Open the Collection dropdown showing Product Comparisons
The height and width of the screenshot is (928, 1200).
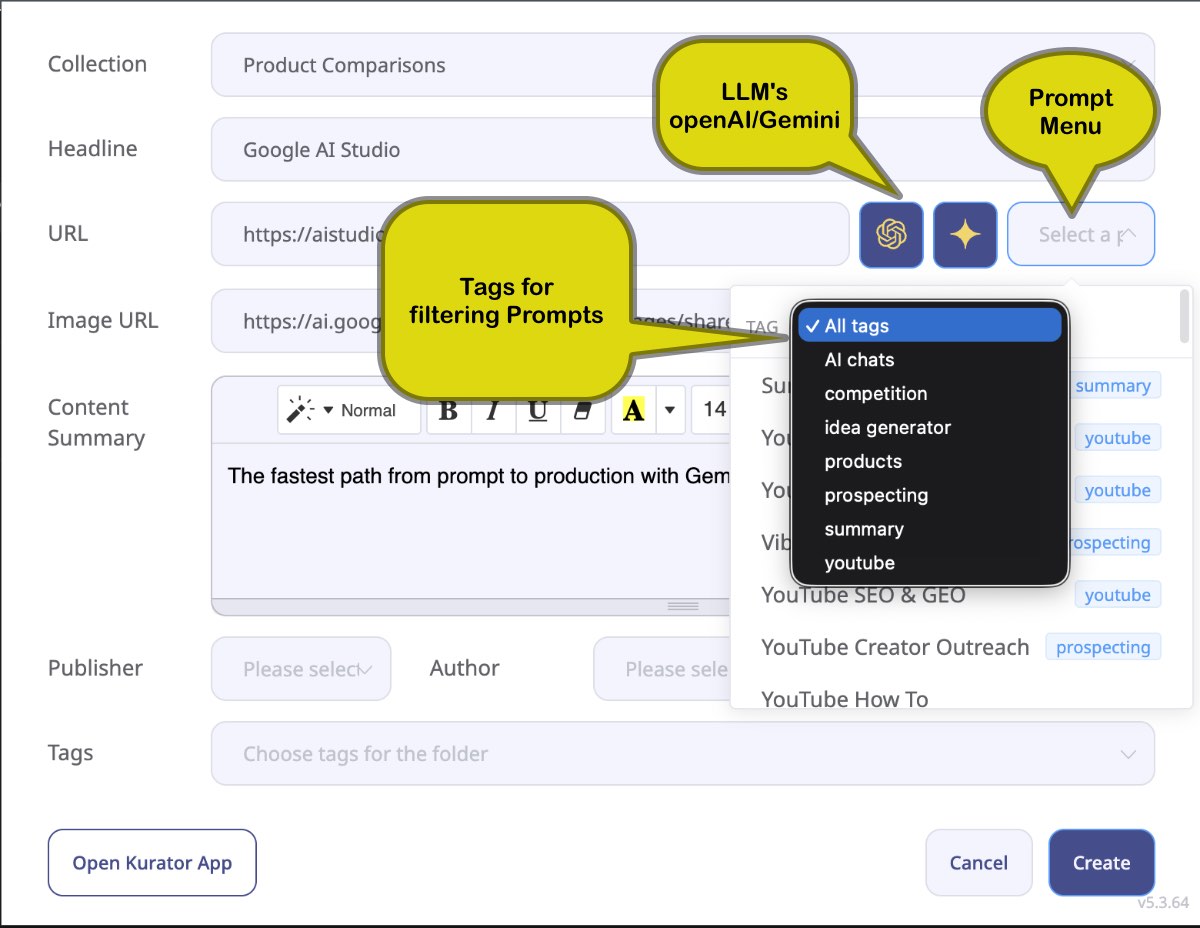coord(682,65)
